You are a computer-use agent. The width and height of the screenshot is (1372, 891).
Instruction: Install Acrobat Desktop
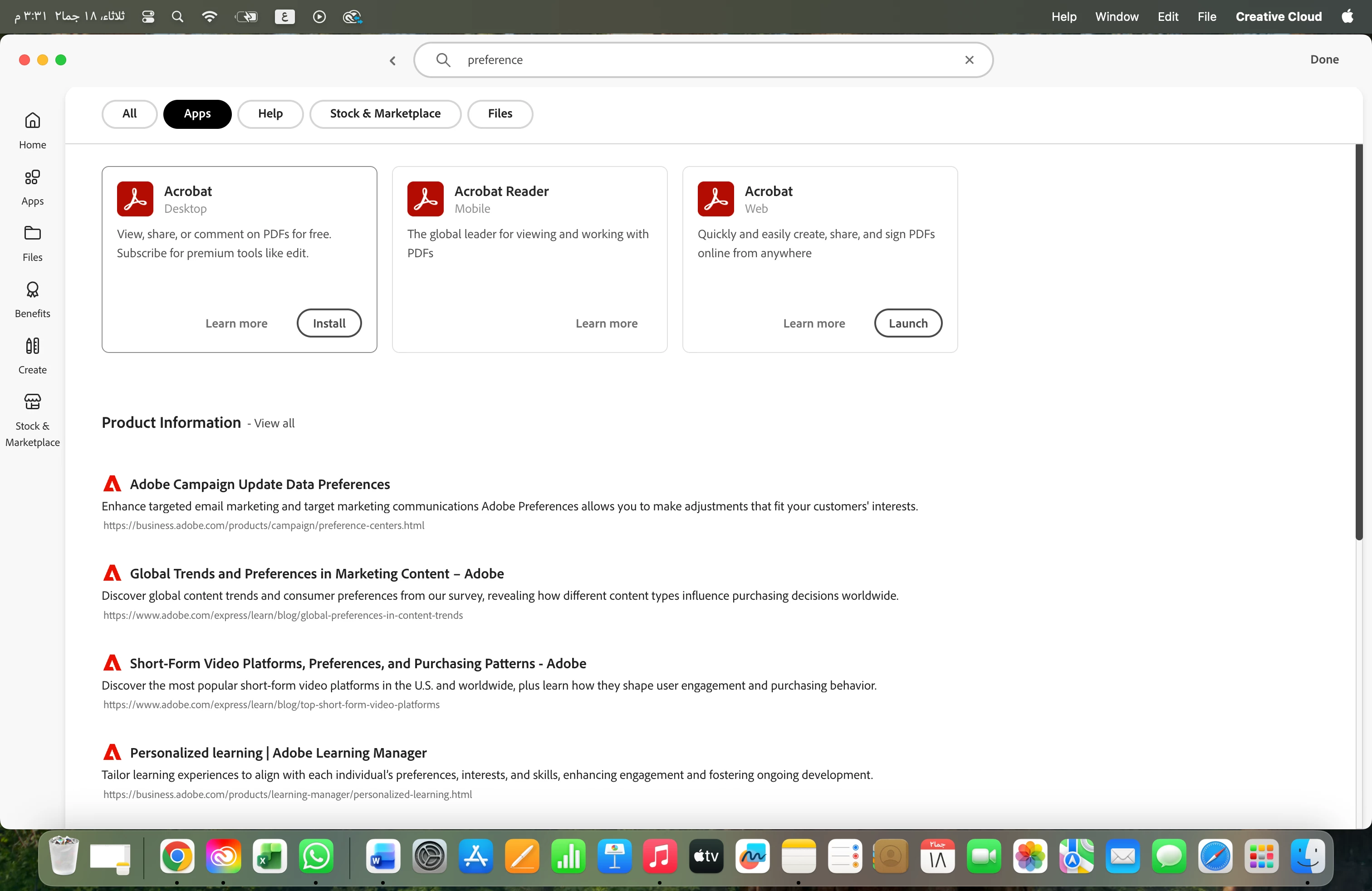click(329, 323)
